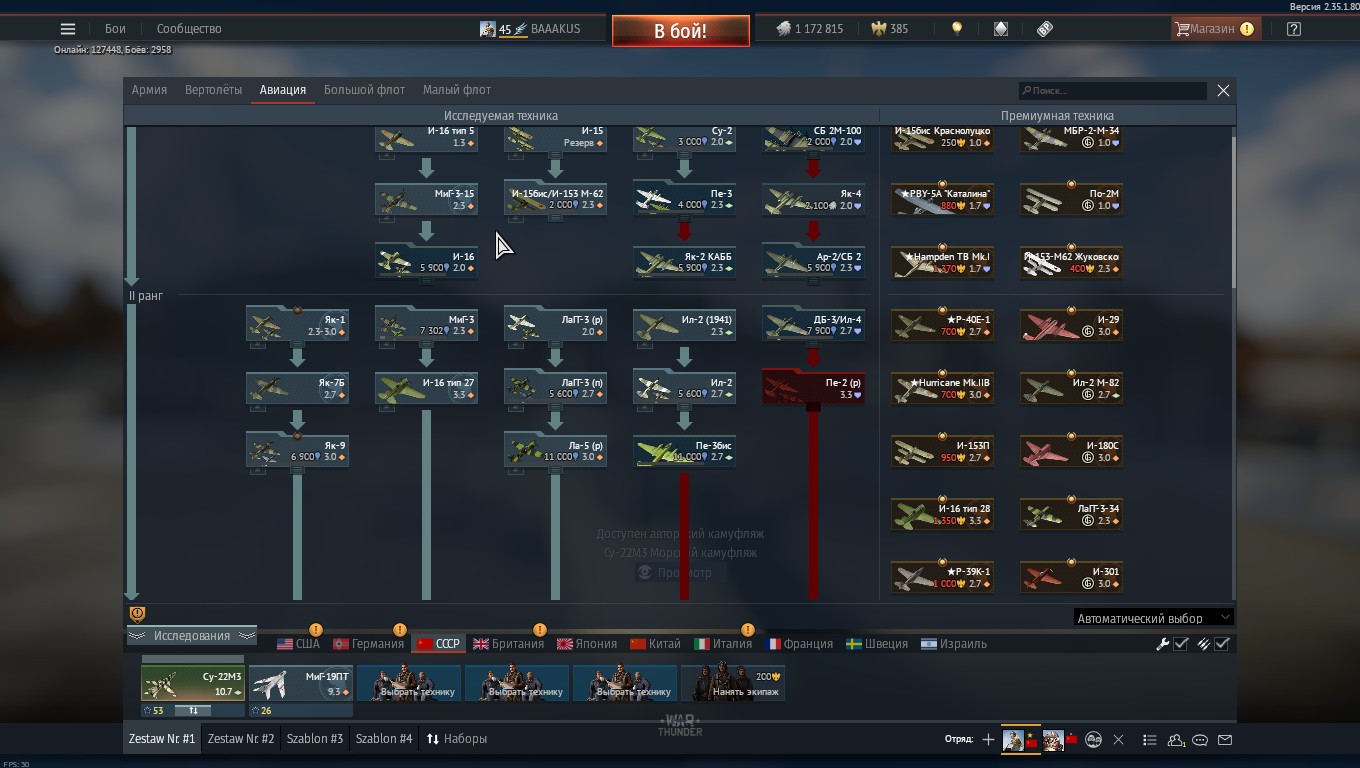Screen dimensions: 1360x768
Task: Switch to the Малый флот tab
Action: click(456, 90)
